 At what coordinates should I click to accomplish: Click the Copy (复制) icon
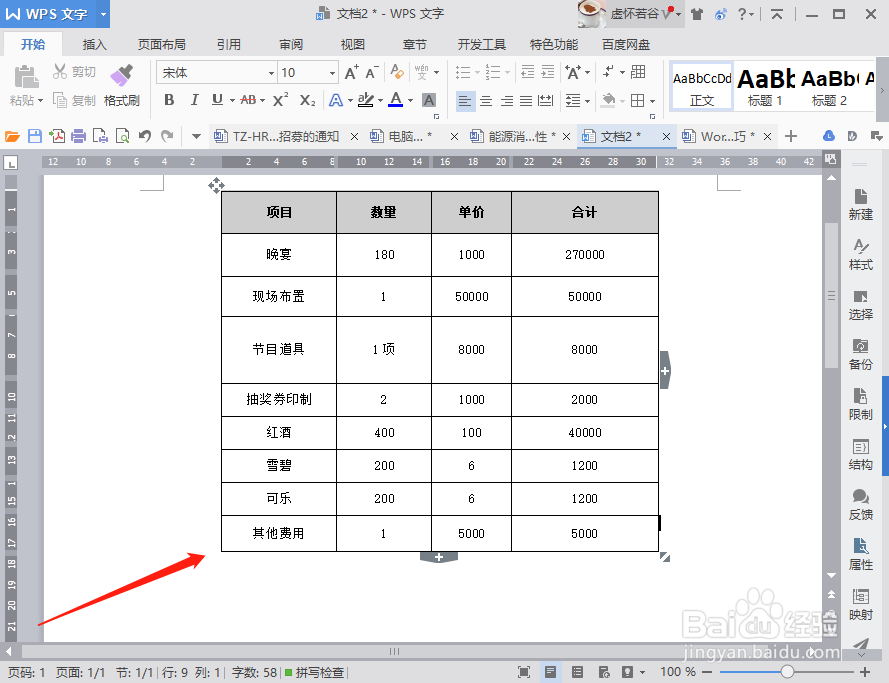tap(73, 100)
